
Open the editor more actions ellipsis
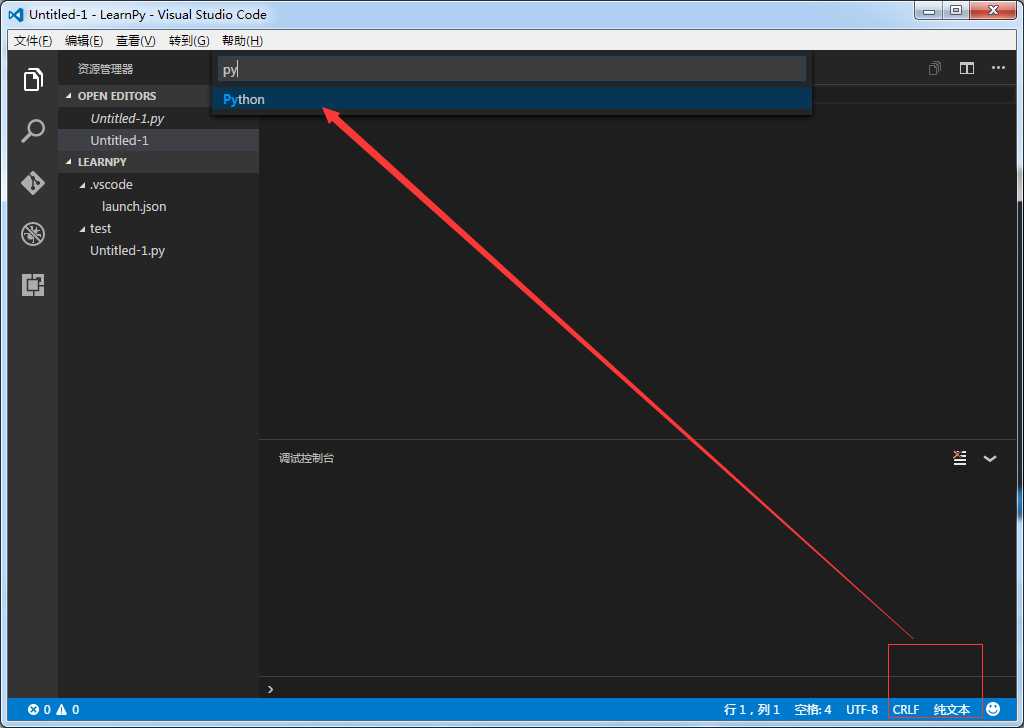click(x=998, y=68)
